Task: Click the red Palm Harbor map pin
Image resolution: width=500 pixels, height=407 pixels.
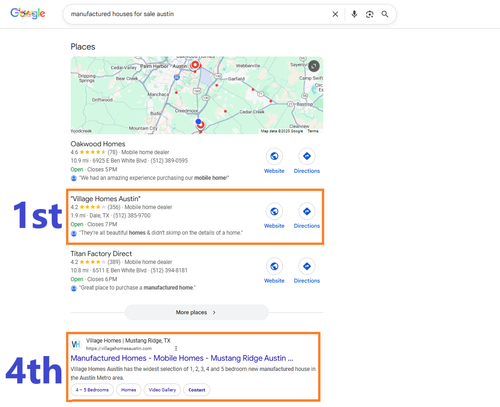Action: pyautogui.click(x=195, y=65)
